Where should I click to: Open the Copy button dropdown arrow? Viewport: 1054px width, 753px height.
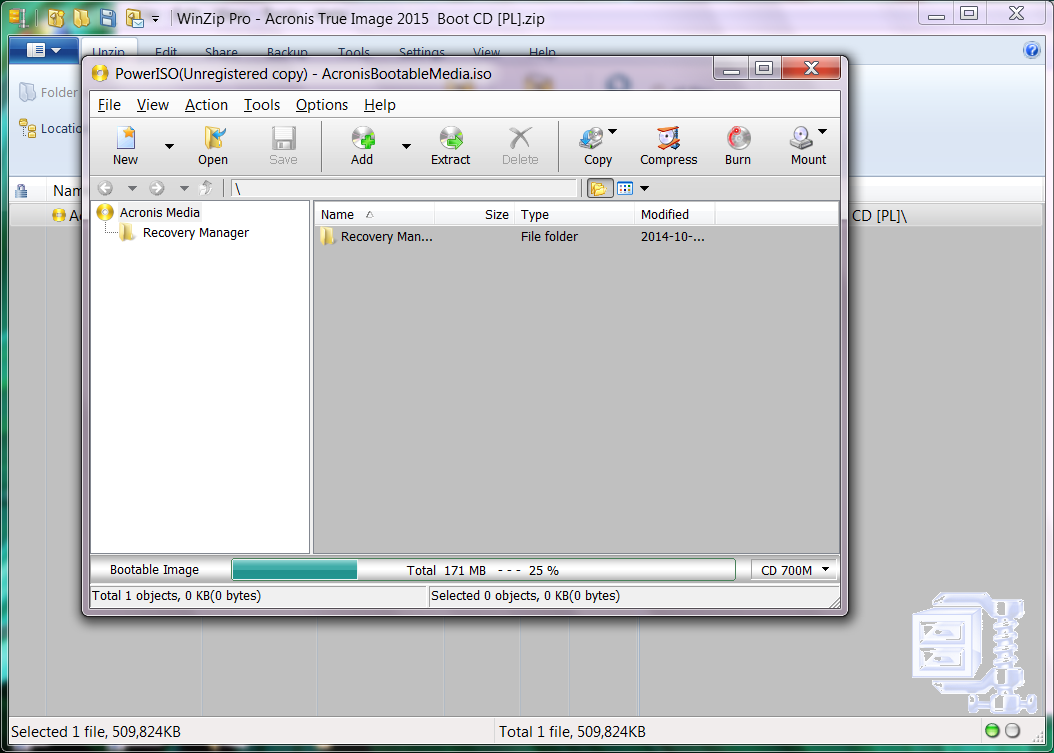point(612,132)
